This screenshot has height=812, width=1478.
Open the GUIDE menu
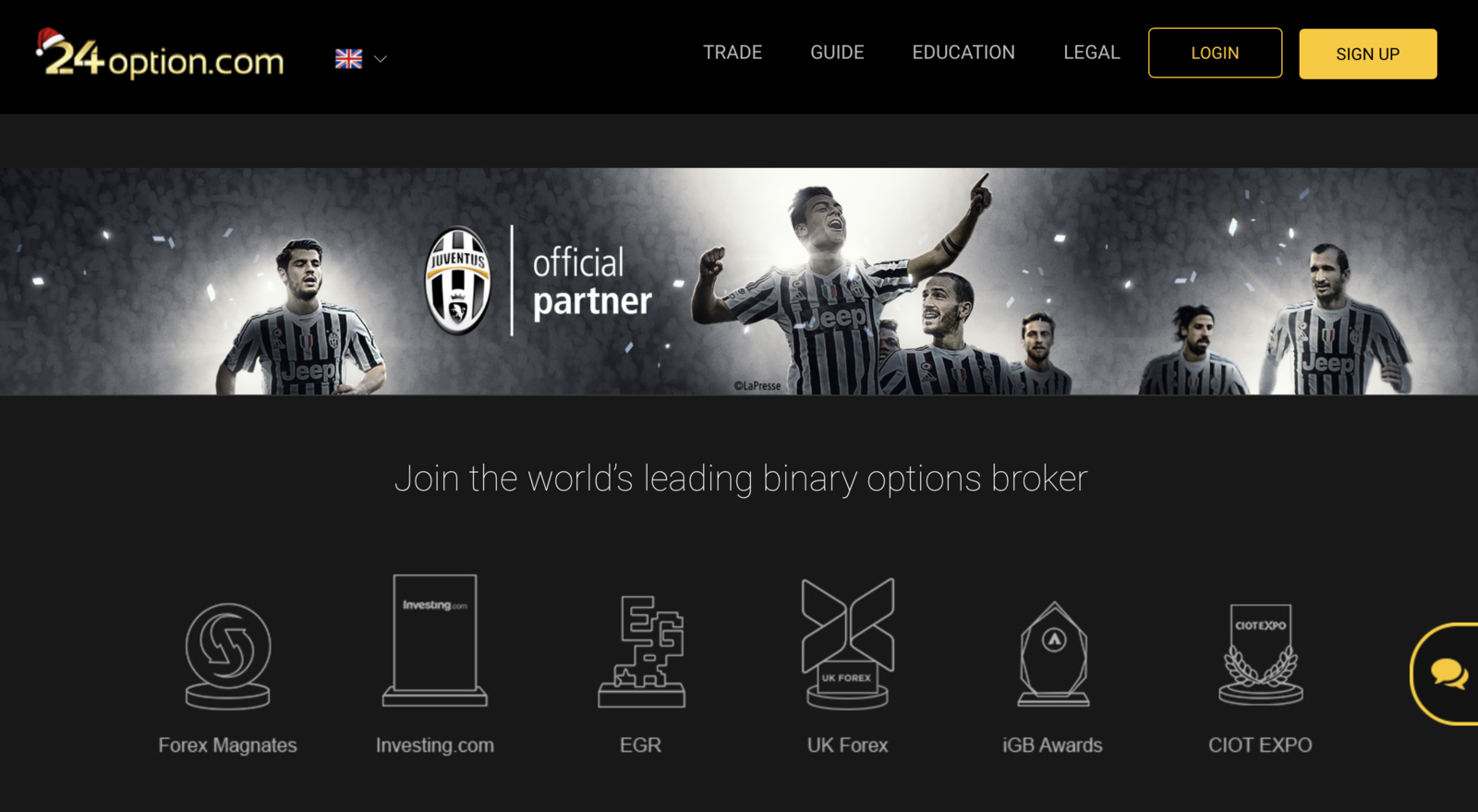837,53
